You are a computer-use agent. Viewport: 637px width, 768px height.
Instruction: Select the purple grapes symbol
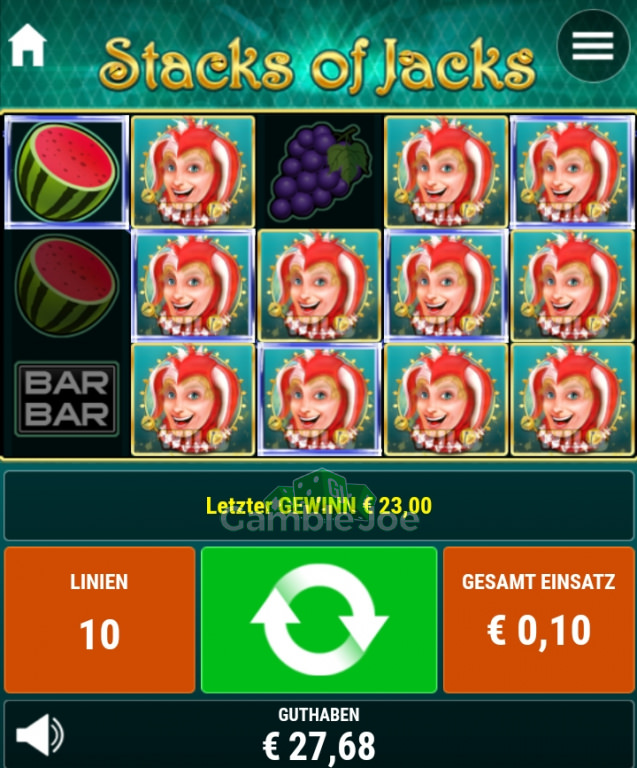pyautogui.click(x=320, y=171)
